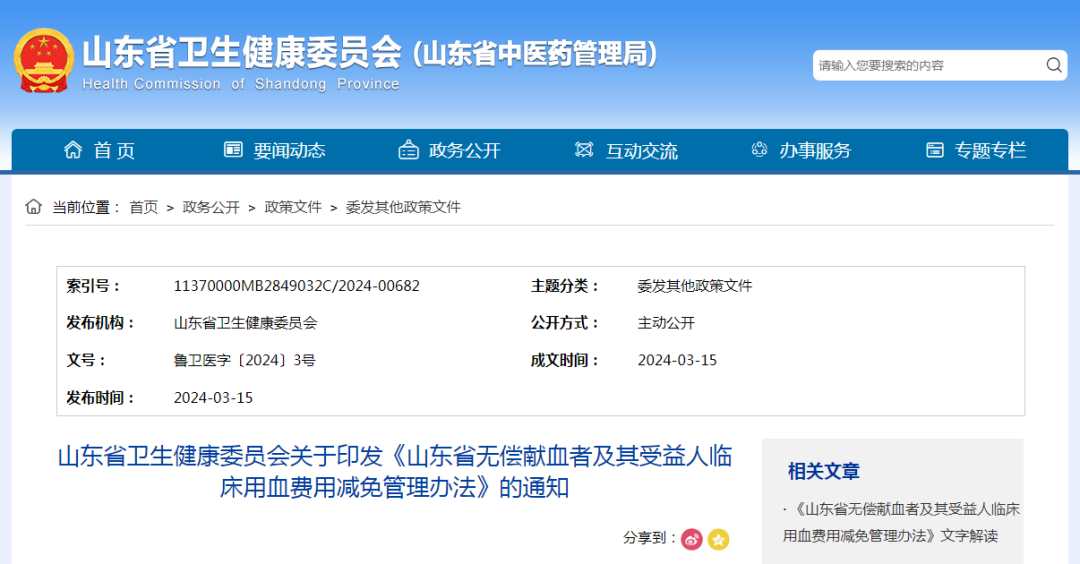
Task: Share the article to Weibo
Action: point(692,539)
